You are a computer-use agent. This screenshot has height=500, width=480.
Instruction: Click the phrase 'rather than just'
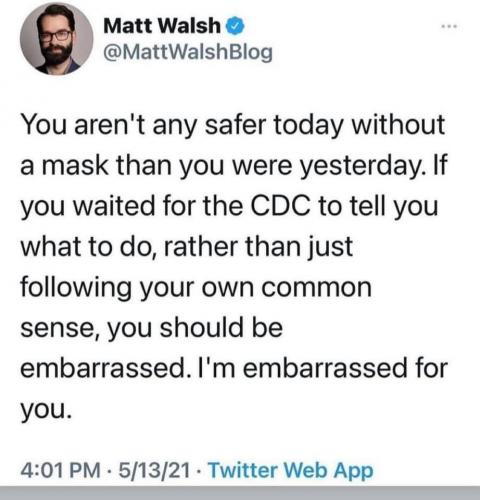pos(258,247)
